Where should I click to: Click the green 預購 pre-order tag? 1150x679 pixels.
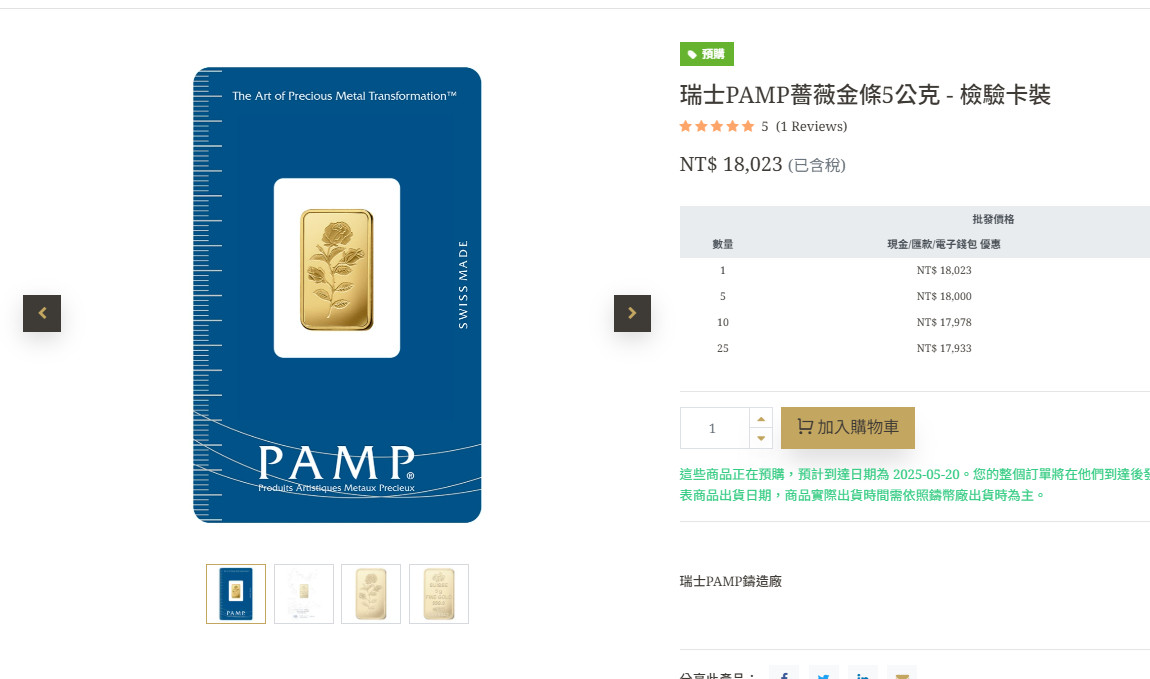tap(706, 54)
